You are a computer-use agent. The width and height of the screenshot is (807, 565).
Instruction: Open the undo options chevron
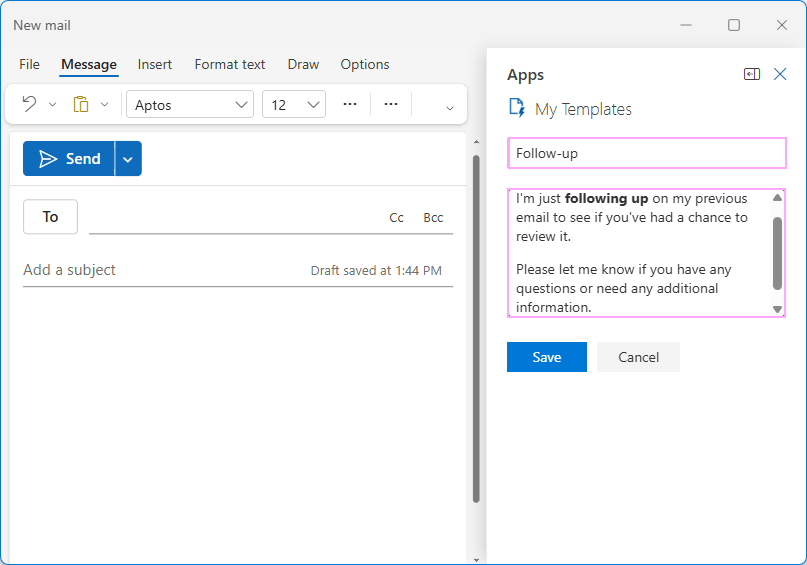[x=52, y=104]
